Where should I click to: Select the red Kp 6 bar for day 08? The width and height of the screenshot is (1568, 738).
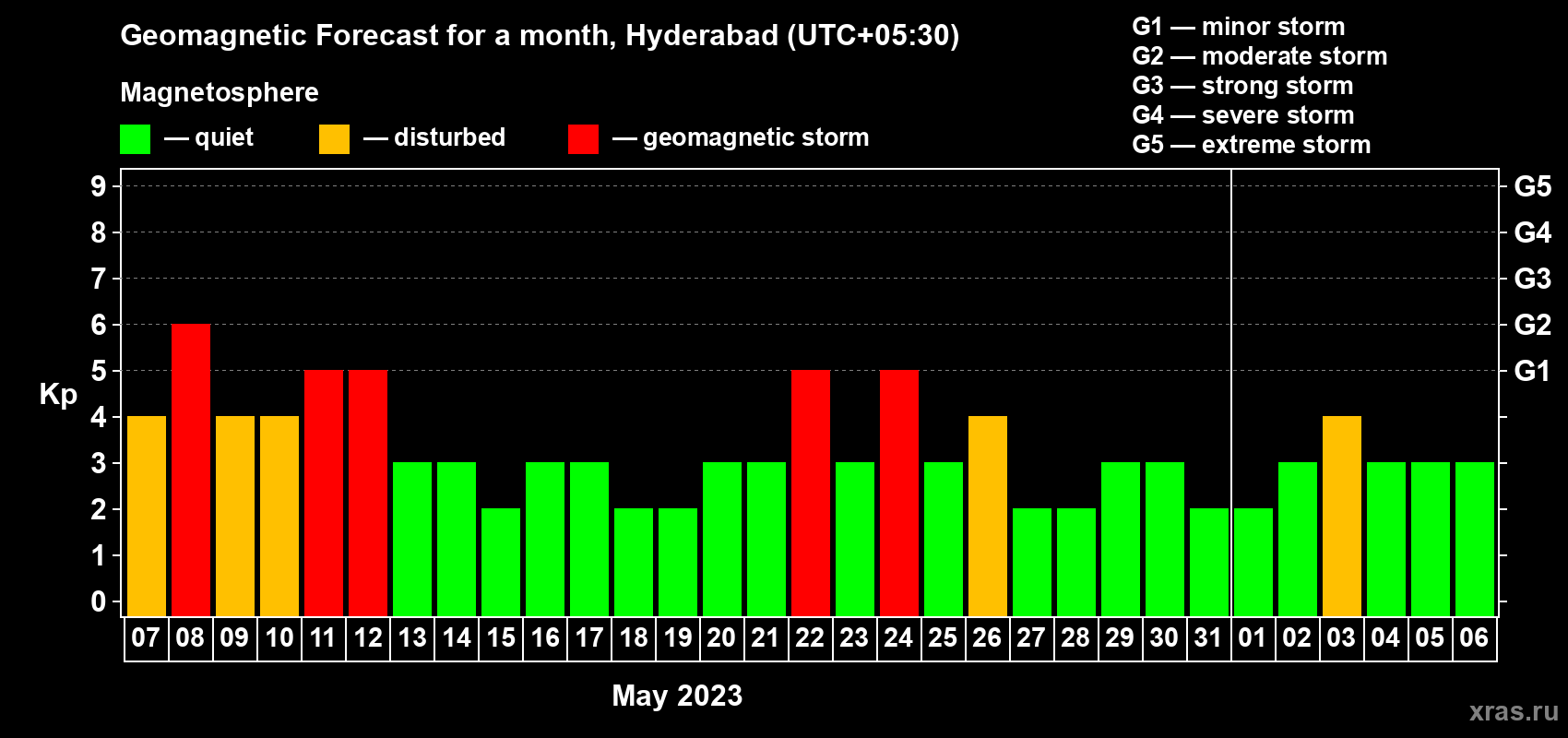(191, 470)
